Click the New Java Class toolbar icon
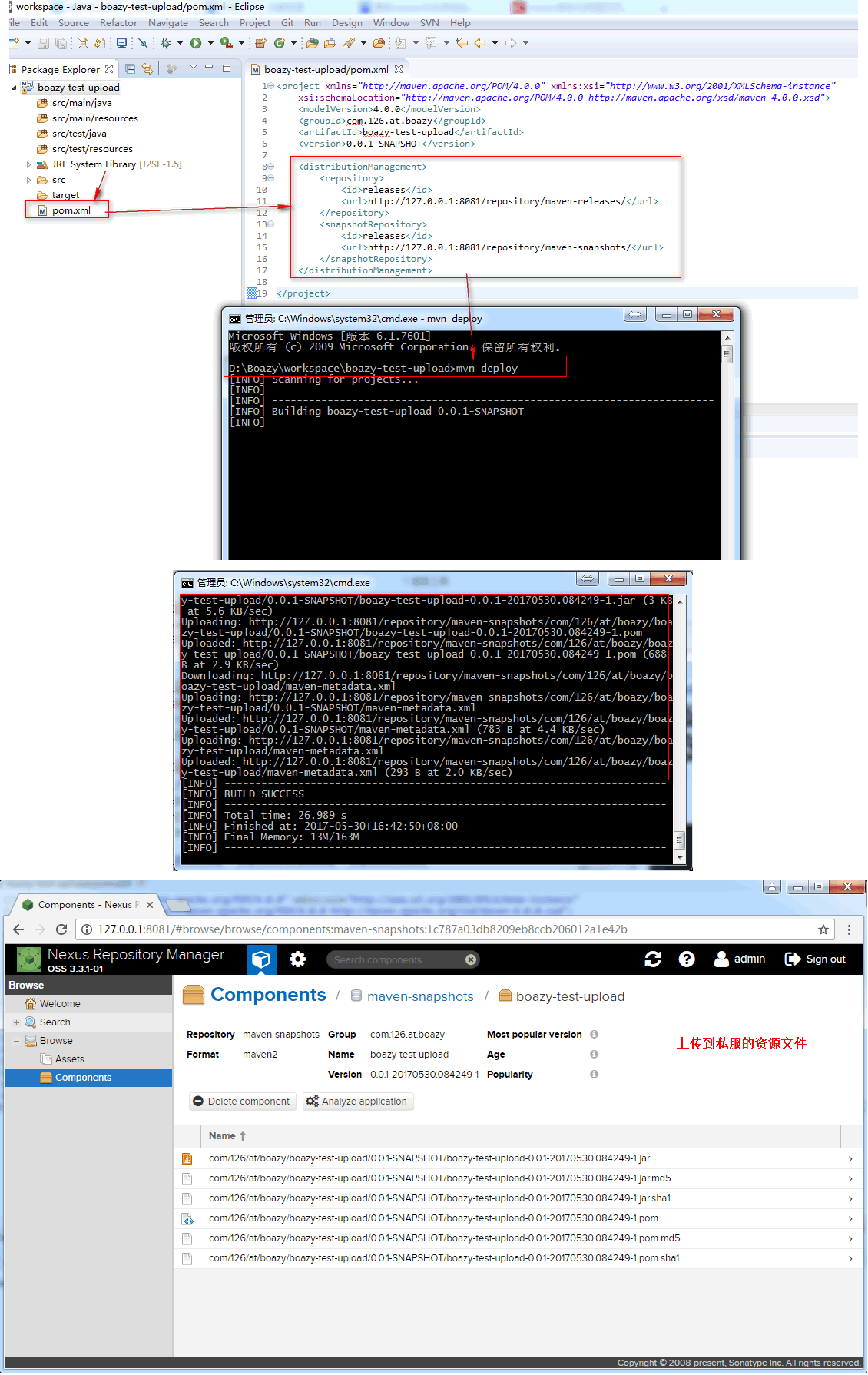Viewport: 868px width, 1375px height. (x=280, y=43)
